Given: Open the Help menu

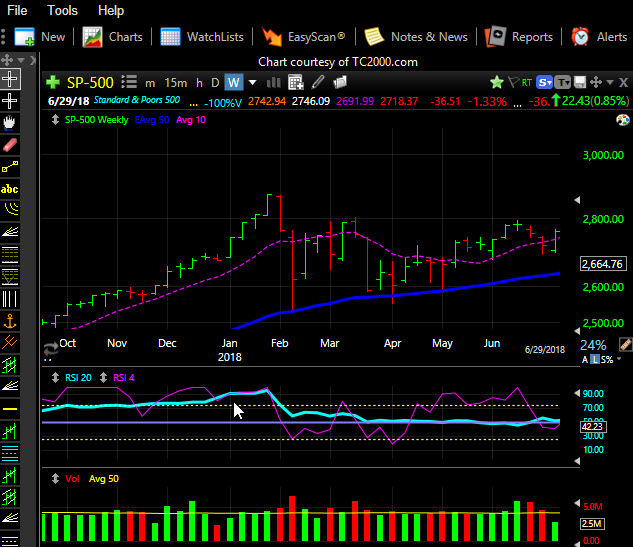Looking at the screenshot, I should coord(111,10).
